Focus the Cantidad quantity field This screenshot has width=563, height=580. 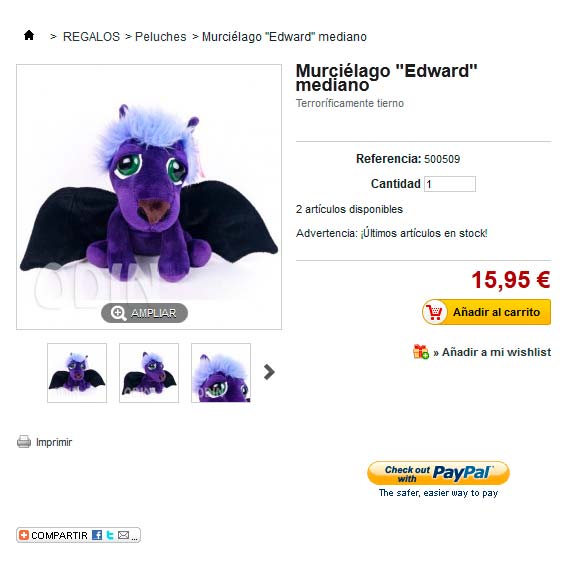(x=450, y=184)
